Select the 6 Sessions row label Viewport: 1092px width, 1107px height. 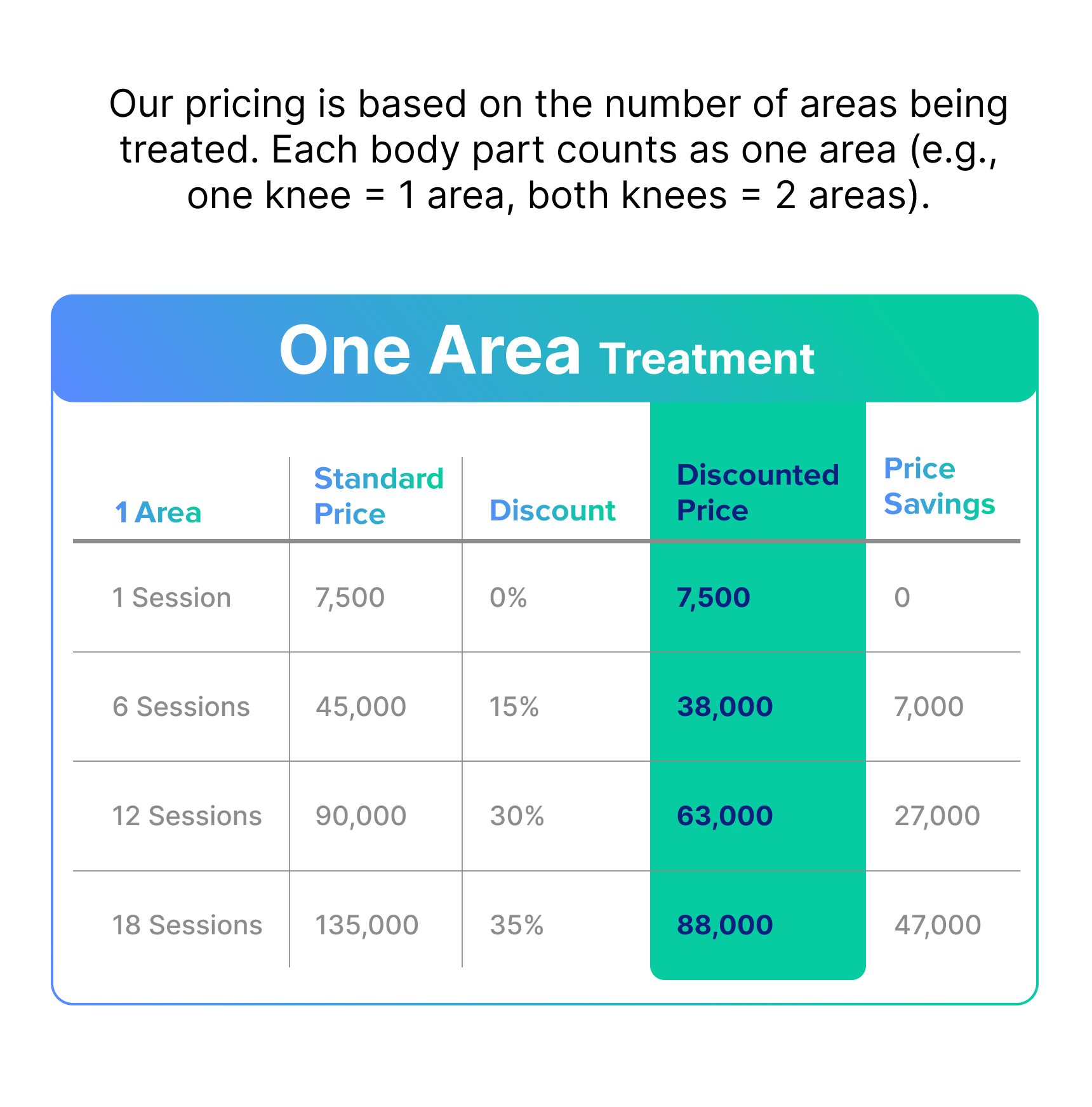click(x=181, y=707)
